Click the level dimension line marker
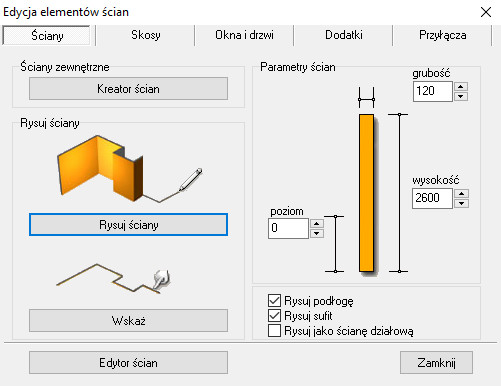The width and height of the screenshot is (501, 386). (x=335, y=244)
